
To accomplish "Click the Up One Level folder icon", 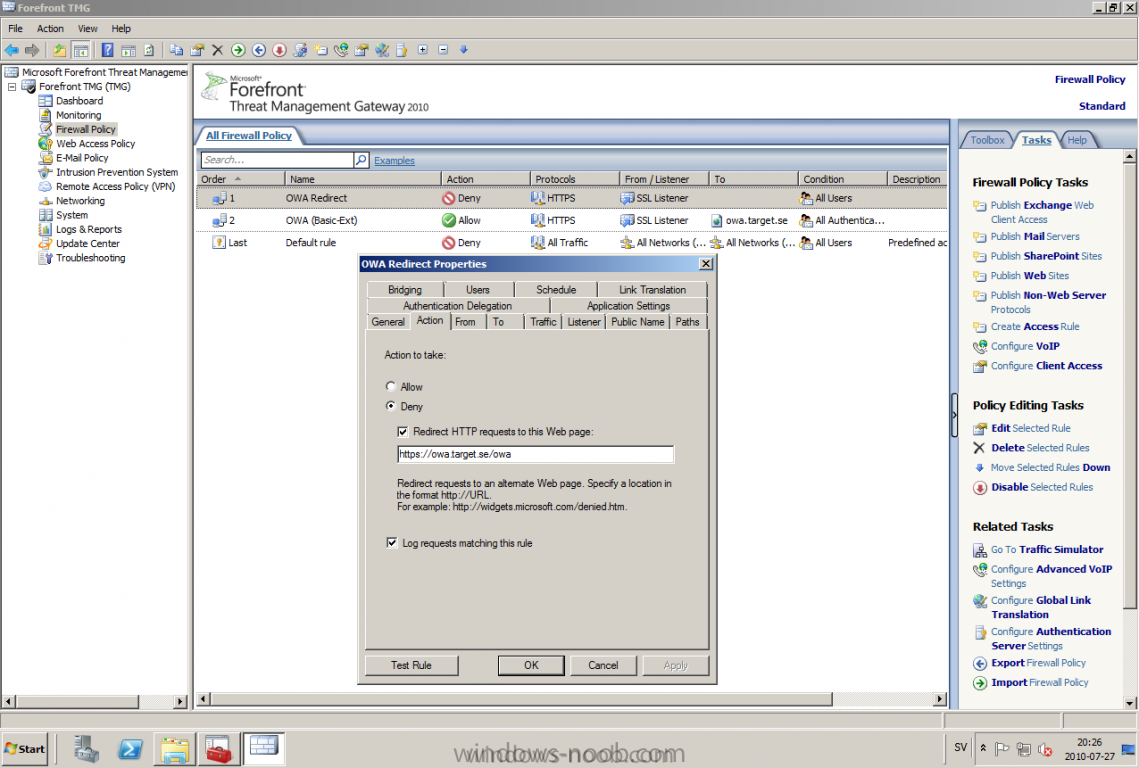I will (60, 50).
